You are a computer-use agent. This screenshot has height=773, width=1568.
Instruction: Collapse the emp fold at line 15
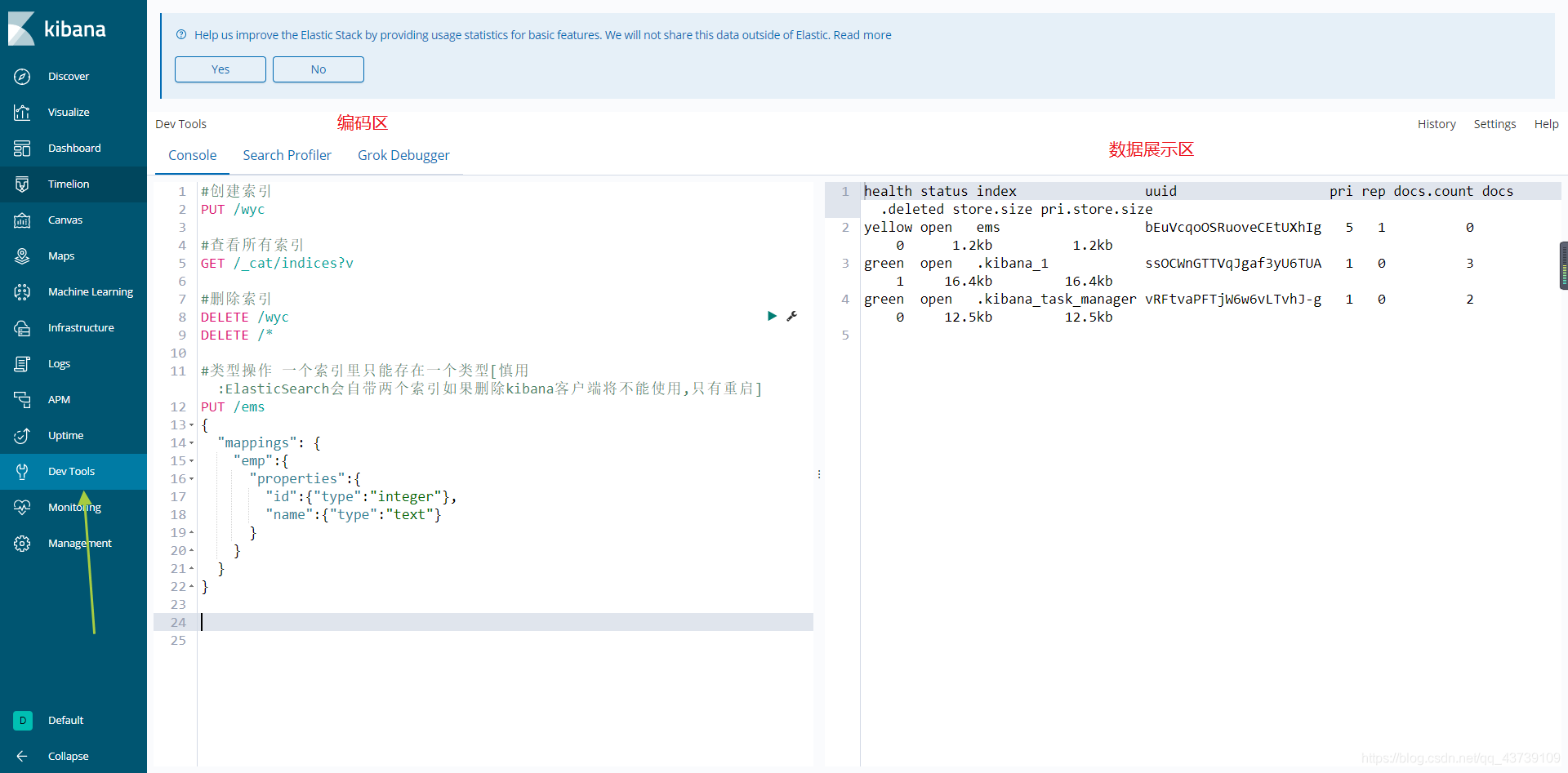[x=192, y=460]
